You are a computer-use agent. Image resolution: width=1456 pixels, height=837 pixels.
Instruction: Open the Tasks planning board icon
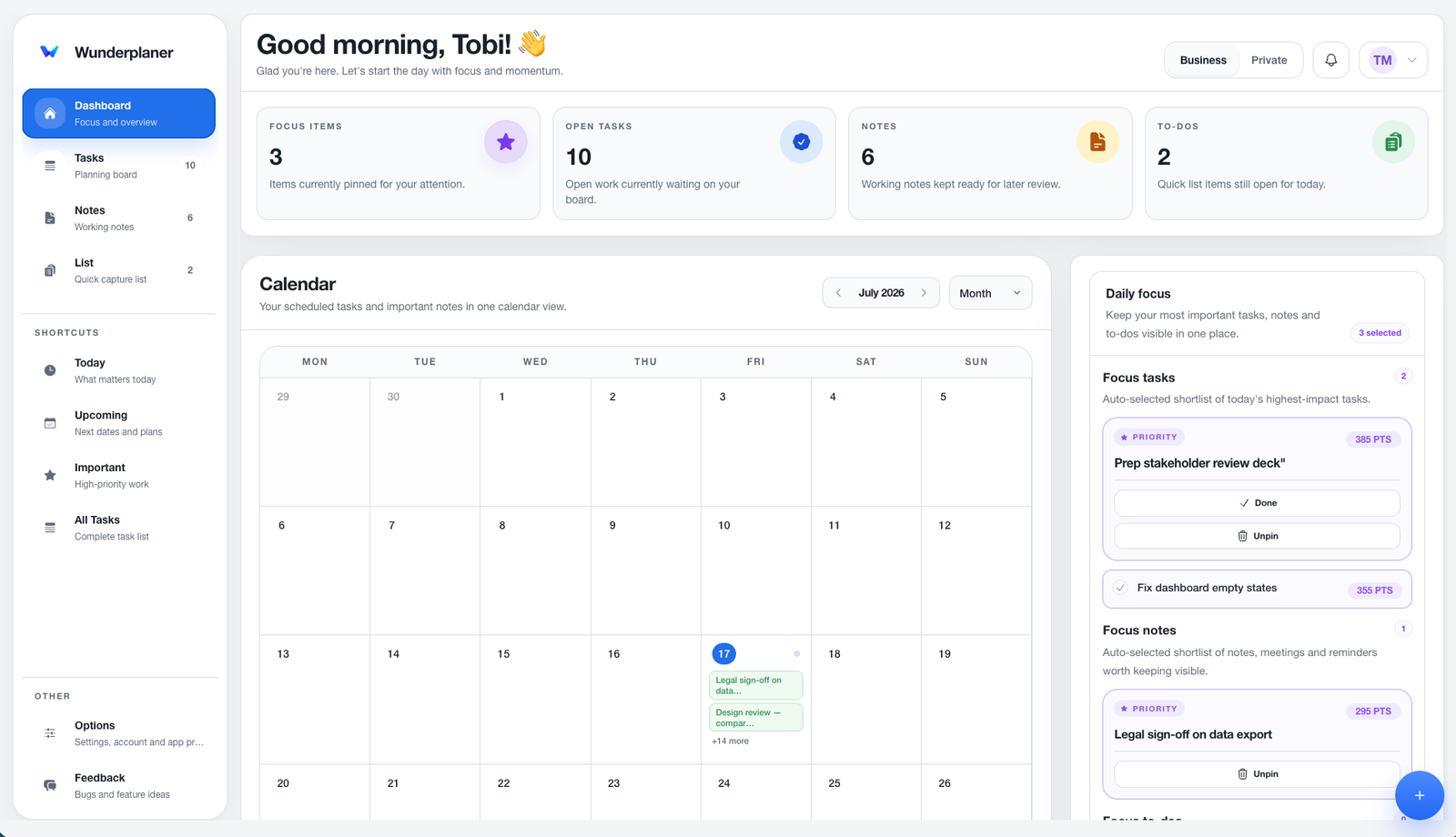(x=50, y=166)
